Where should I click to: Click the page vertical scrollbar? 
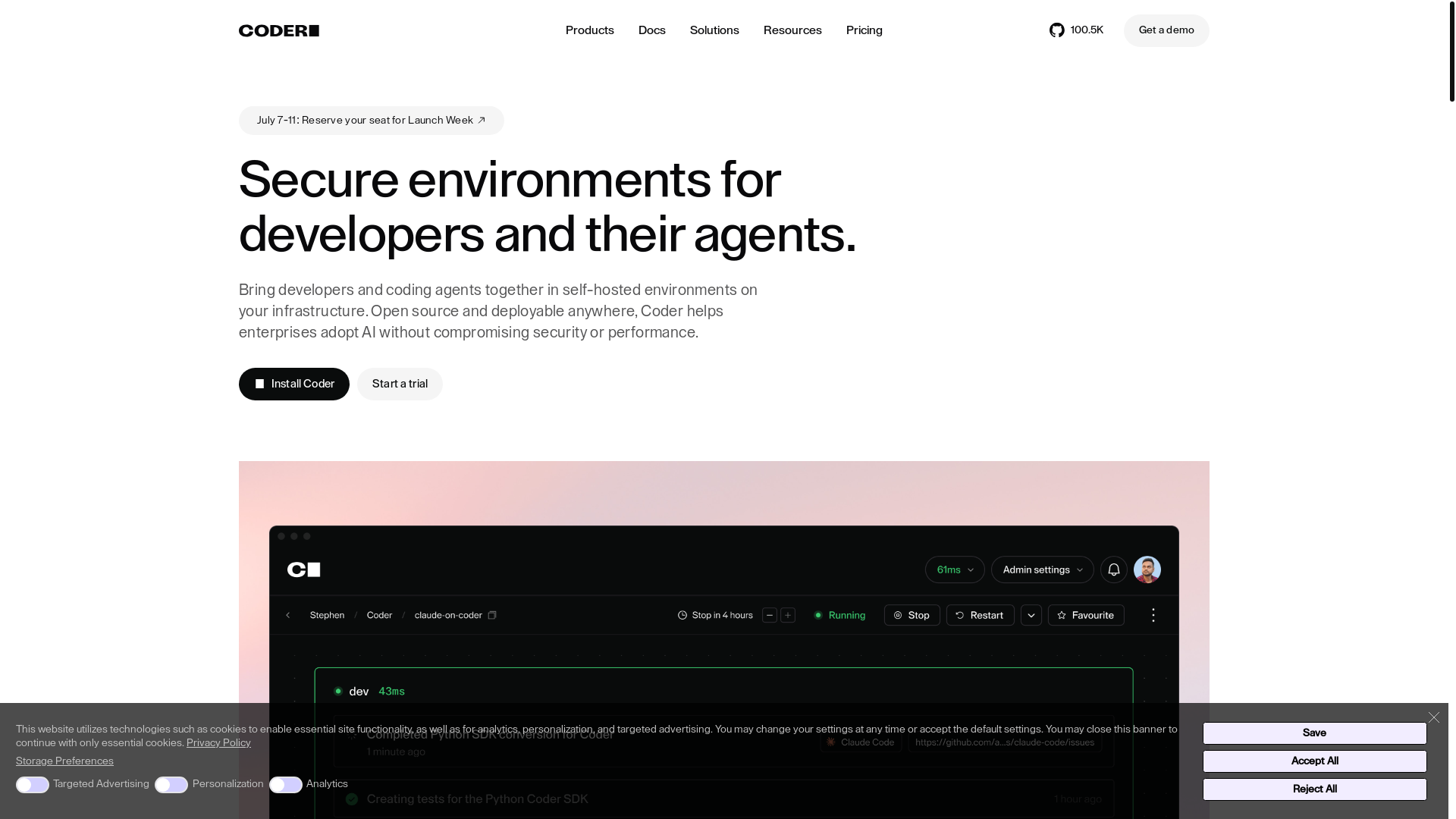click(1451, 51)
